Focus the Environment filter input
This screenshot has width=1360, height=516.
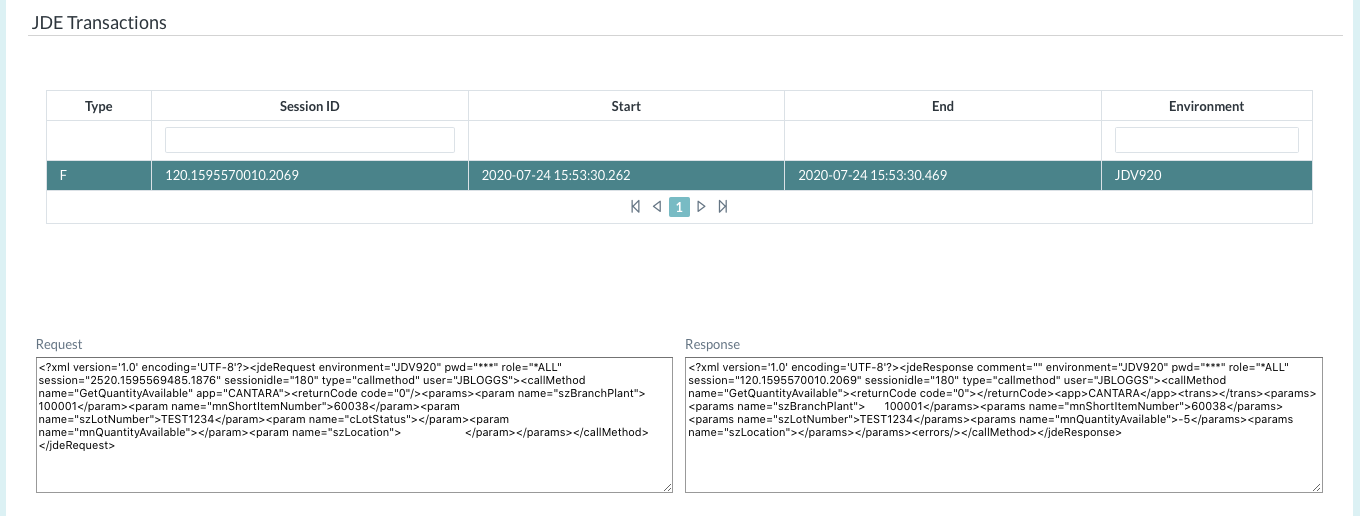point(1206,140)
